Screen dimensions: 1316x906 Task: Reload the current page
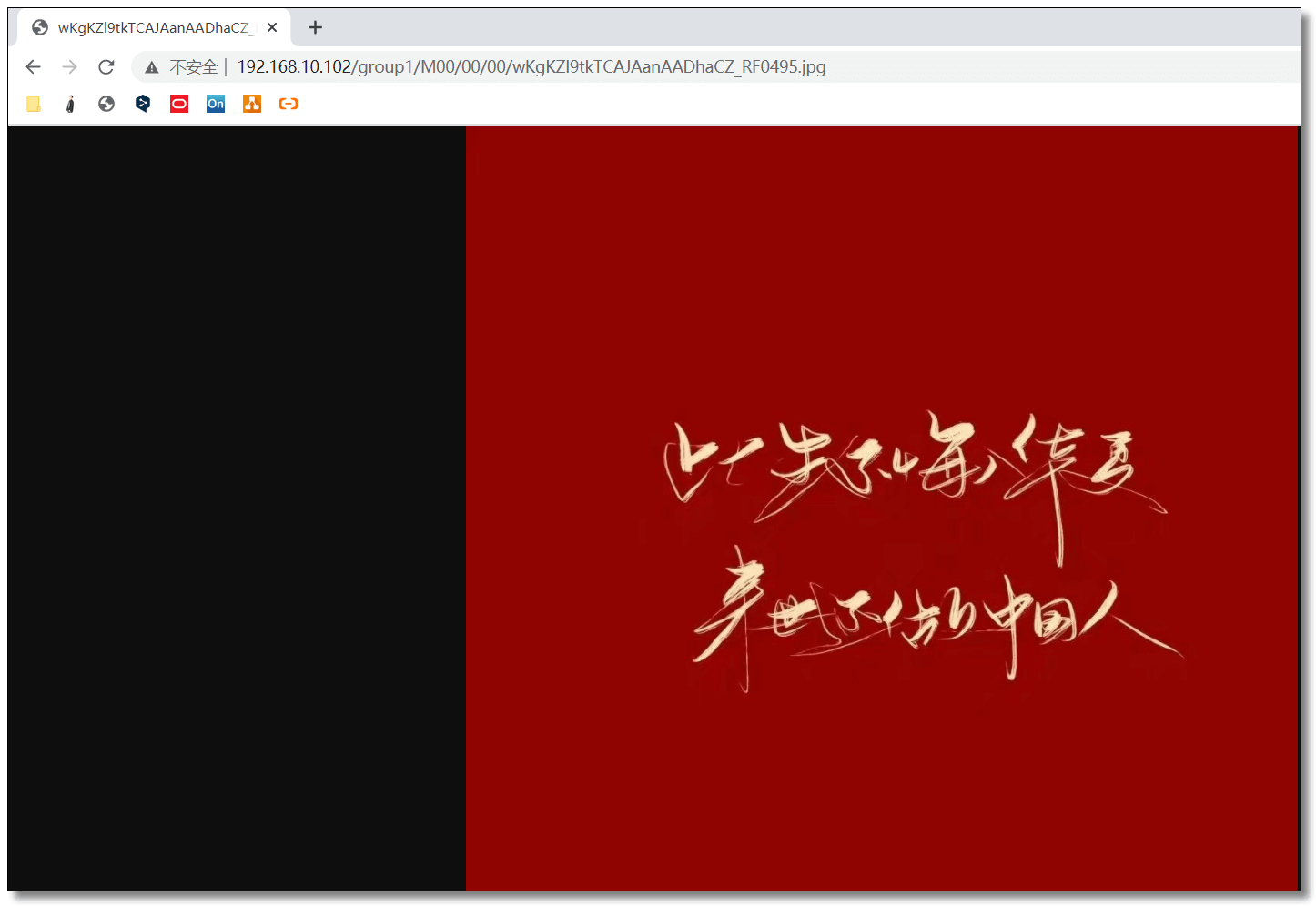point(106,67)
